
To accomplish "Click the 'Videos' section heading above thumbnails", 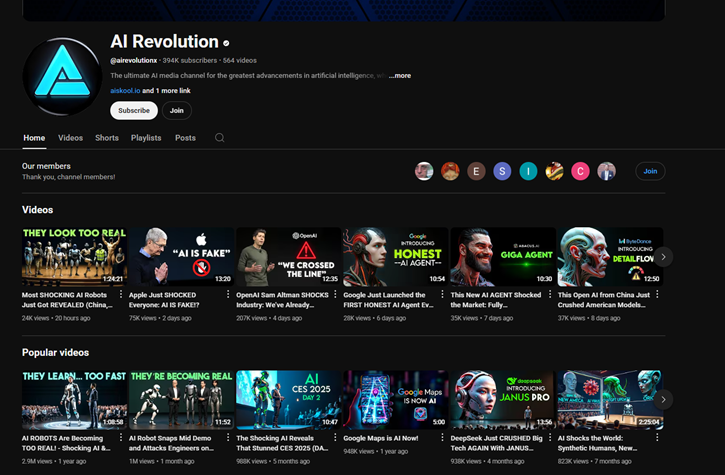I will pyautogui.click(x=37, y=210).
